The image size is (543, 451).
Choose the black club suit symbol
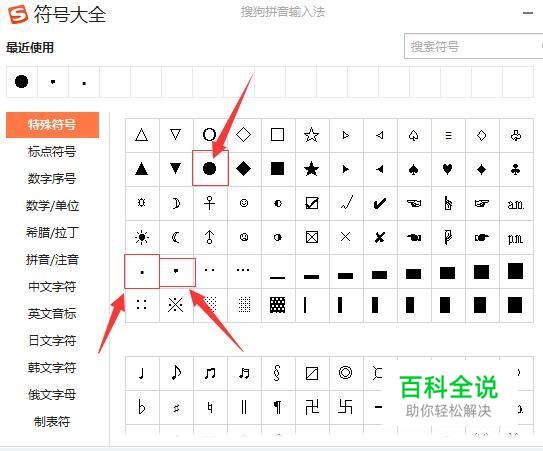(x=516, y=169)
